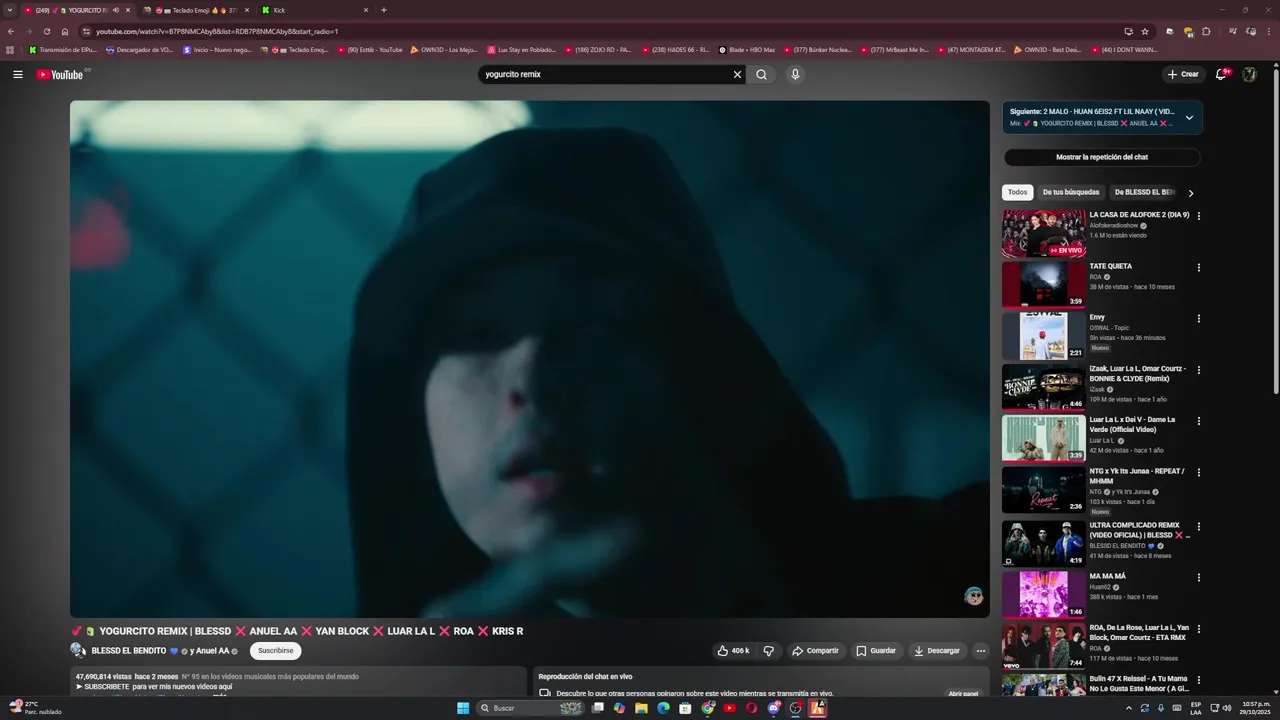The height and width of the screenshot is (720, 1280).
Task: Open the Windows Start menu
Action: click(463, 708)
